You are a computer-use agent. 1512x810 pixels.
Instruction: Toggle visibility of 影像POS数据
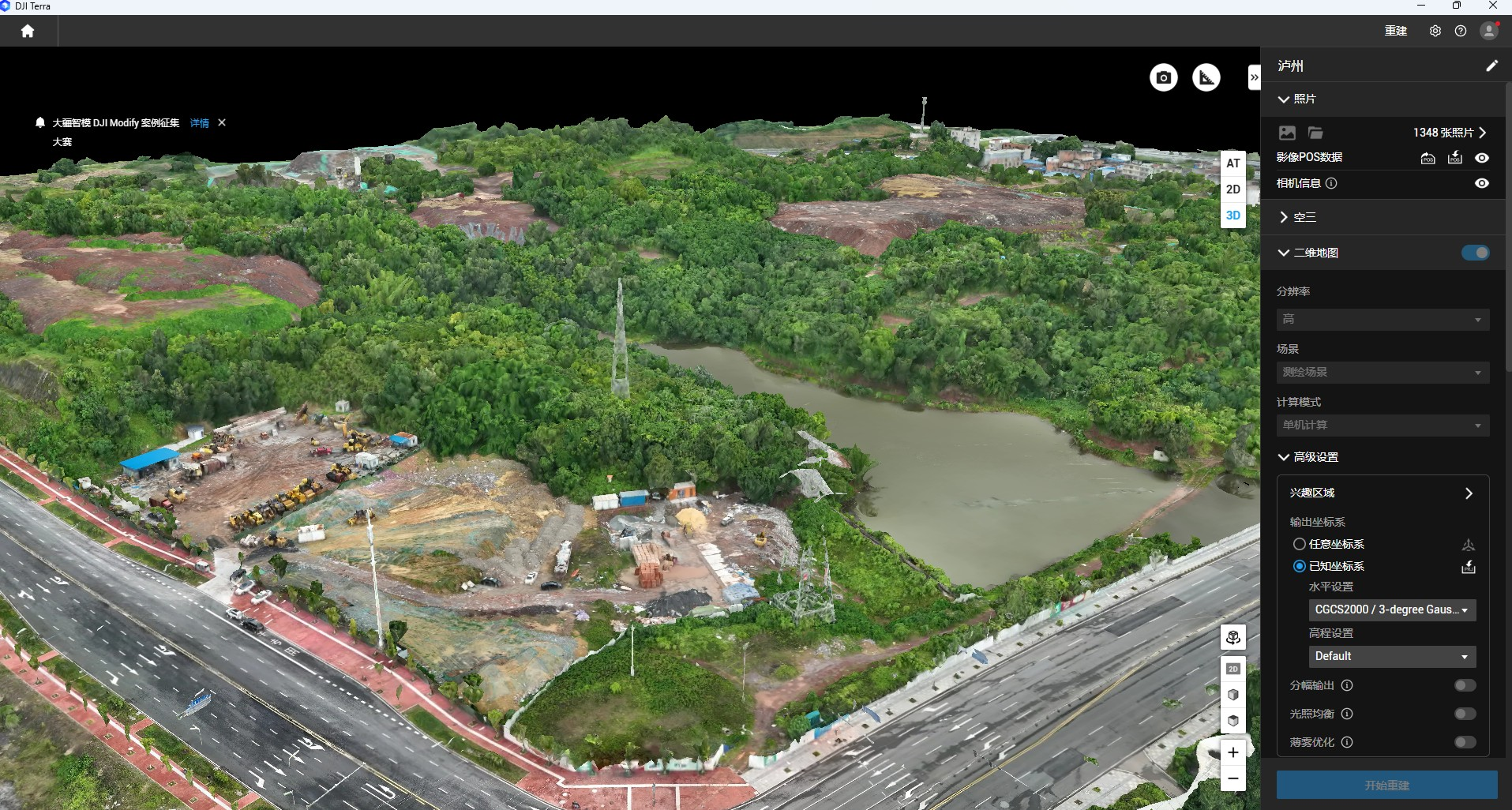click(1482, 158)
